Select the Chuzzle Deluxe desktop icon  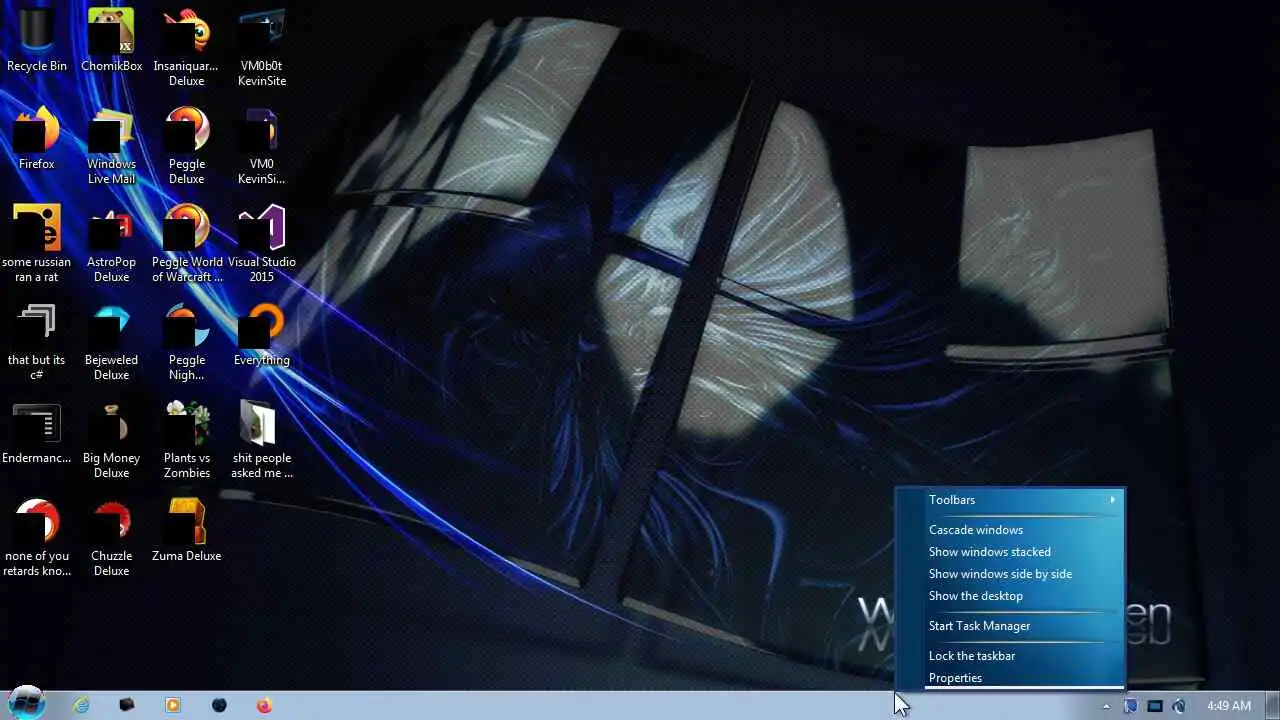[111, 537]
